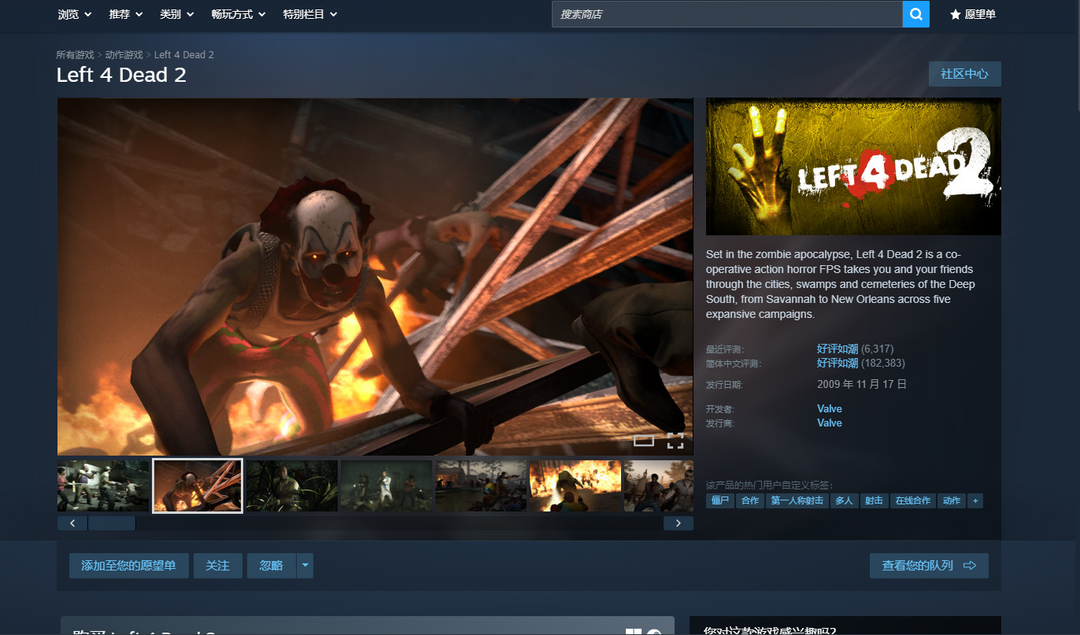Expand the 浏览 dropdown menu
Screen dimensions: 1080x635
(75, 14)
